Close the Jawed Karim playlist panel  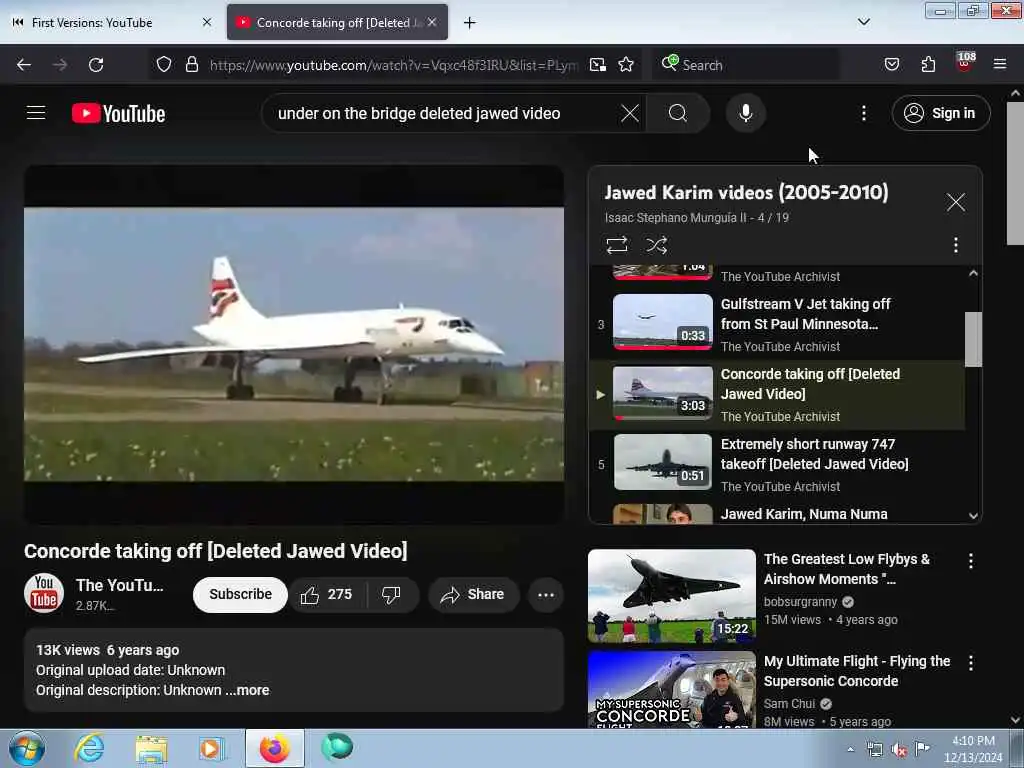(955, 202)
